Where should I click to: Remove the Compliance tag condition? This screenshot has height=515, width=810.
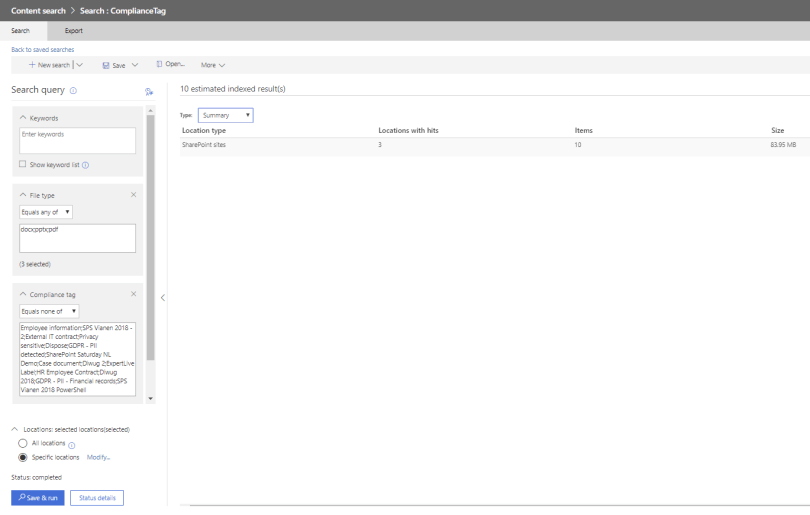(x=134, y=293)
